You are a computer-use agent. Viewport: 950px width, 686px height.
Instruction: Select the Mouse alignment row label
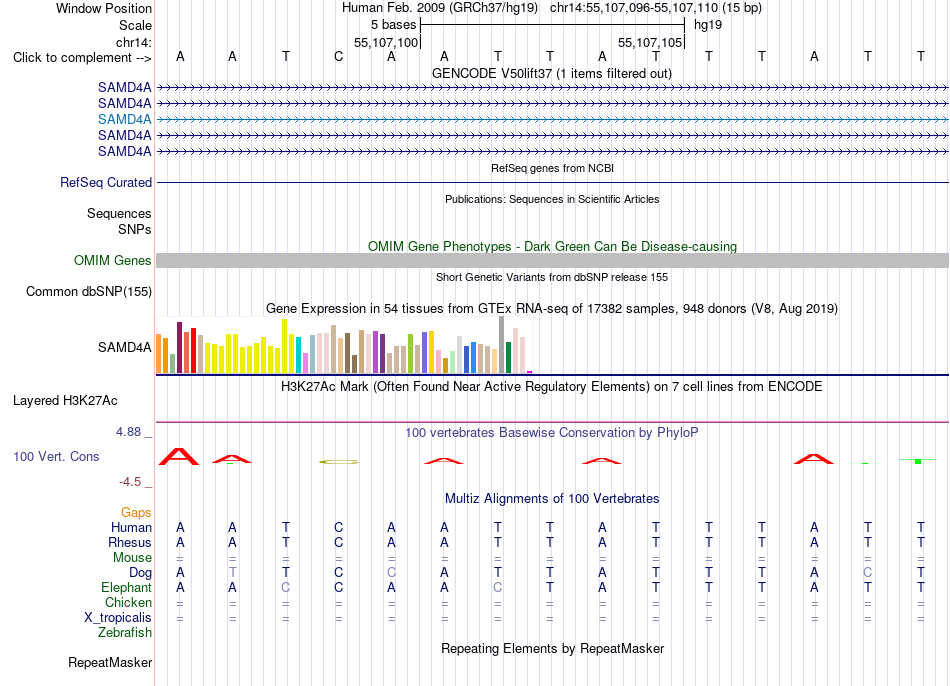[132, 558]
